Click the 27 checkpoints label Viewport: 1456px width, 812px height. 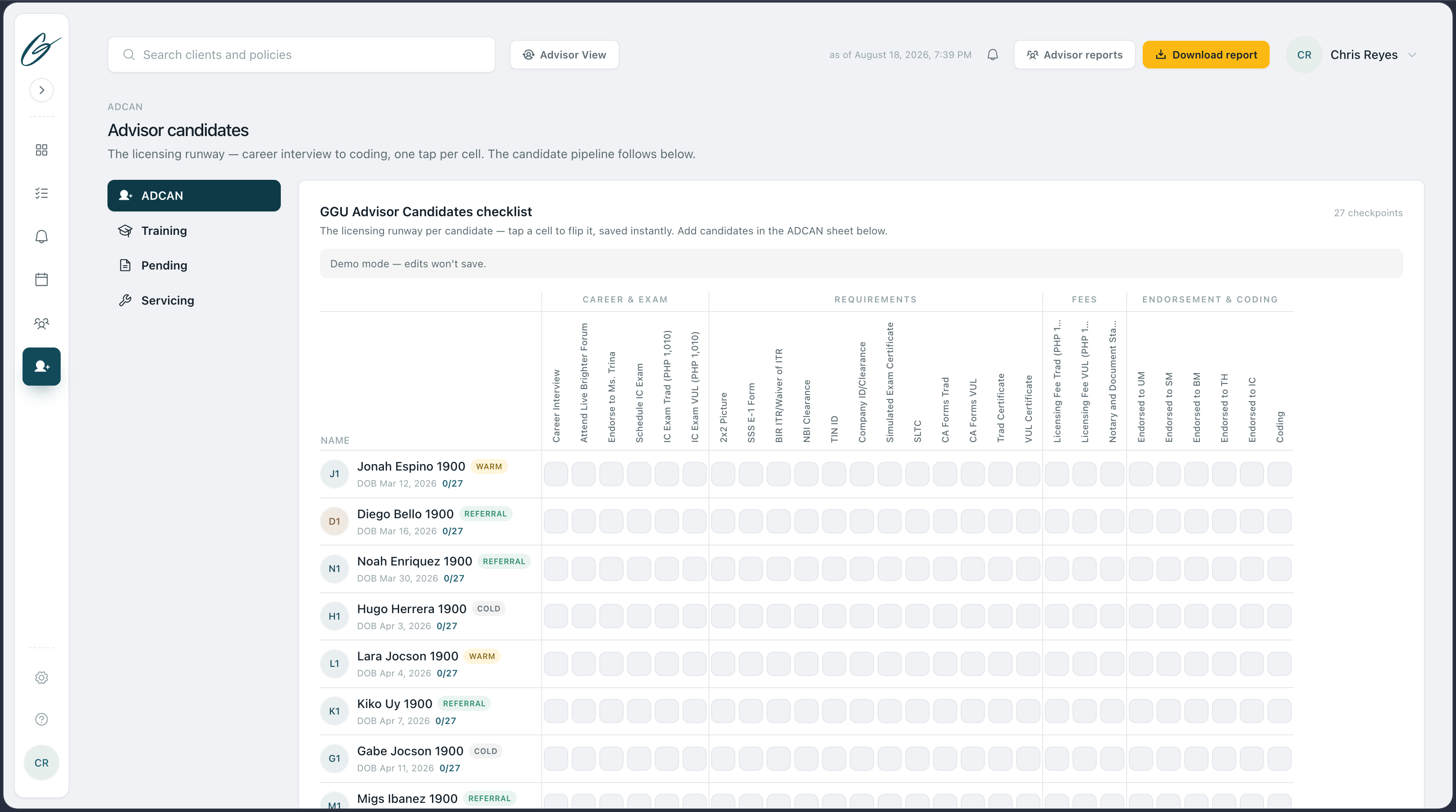coord(1368,213)
